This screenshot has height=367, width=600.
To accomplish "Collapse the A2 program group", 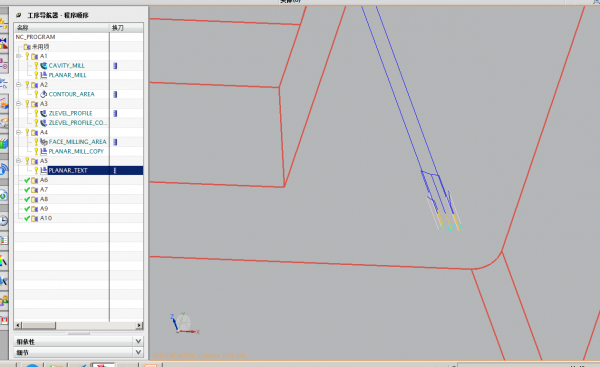I will (x=18, y=84).
